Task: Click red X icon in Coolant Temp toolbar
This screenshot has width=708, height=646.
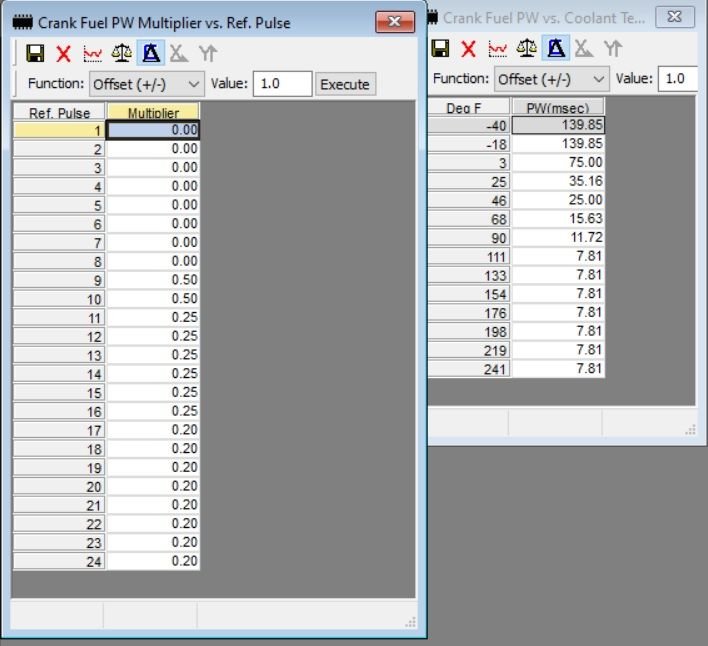Action: click(468, 48)
